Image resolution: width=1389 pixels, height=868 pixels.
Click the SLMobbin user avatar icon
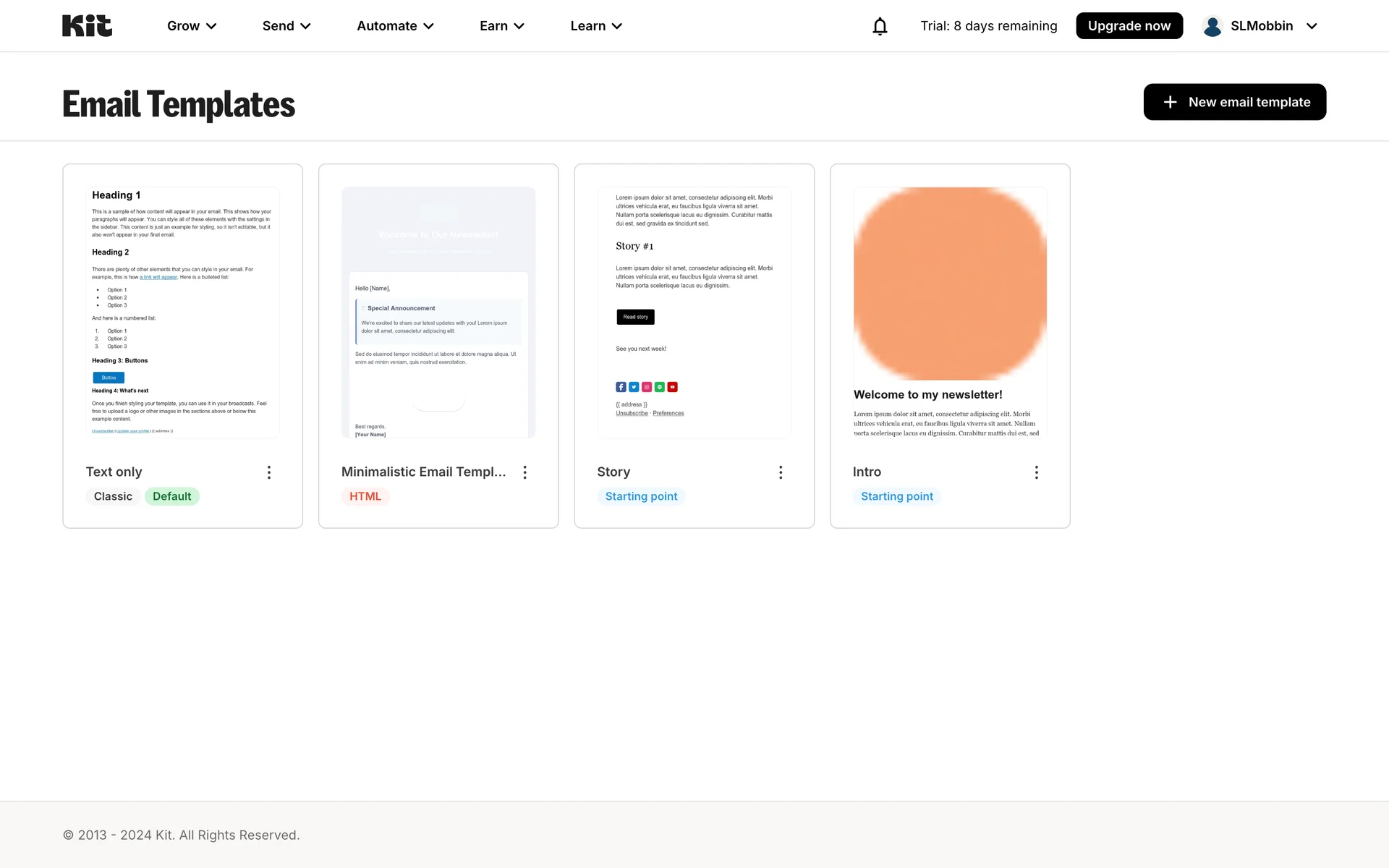(x=1212, y=26)
